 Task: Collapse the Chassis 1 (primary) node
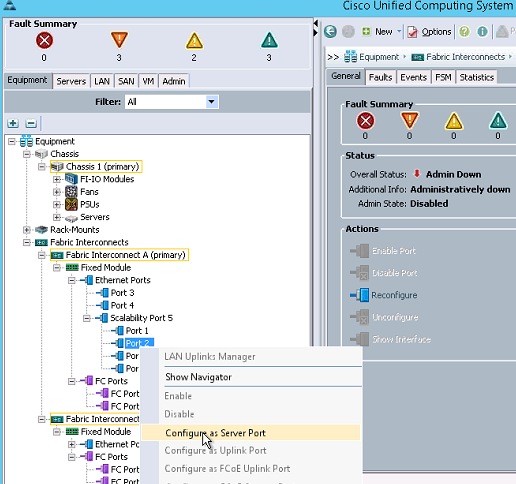pos(42,166)
